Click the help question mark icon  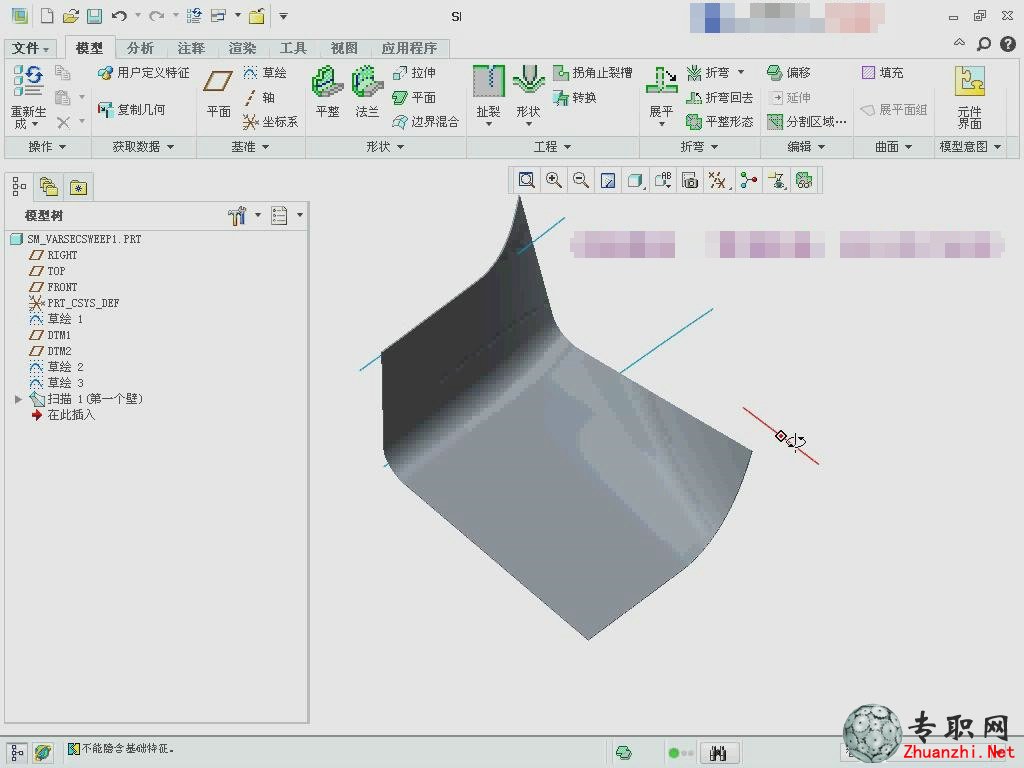click(1008, 44)
